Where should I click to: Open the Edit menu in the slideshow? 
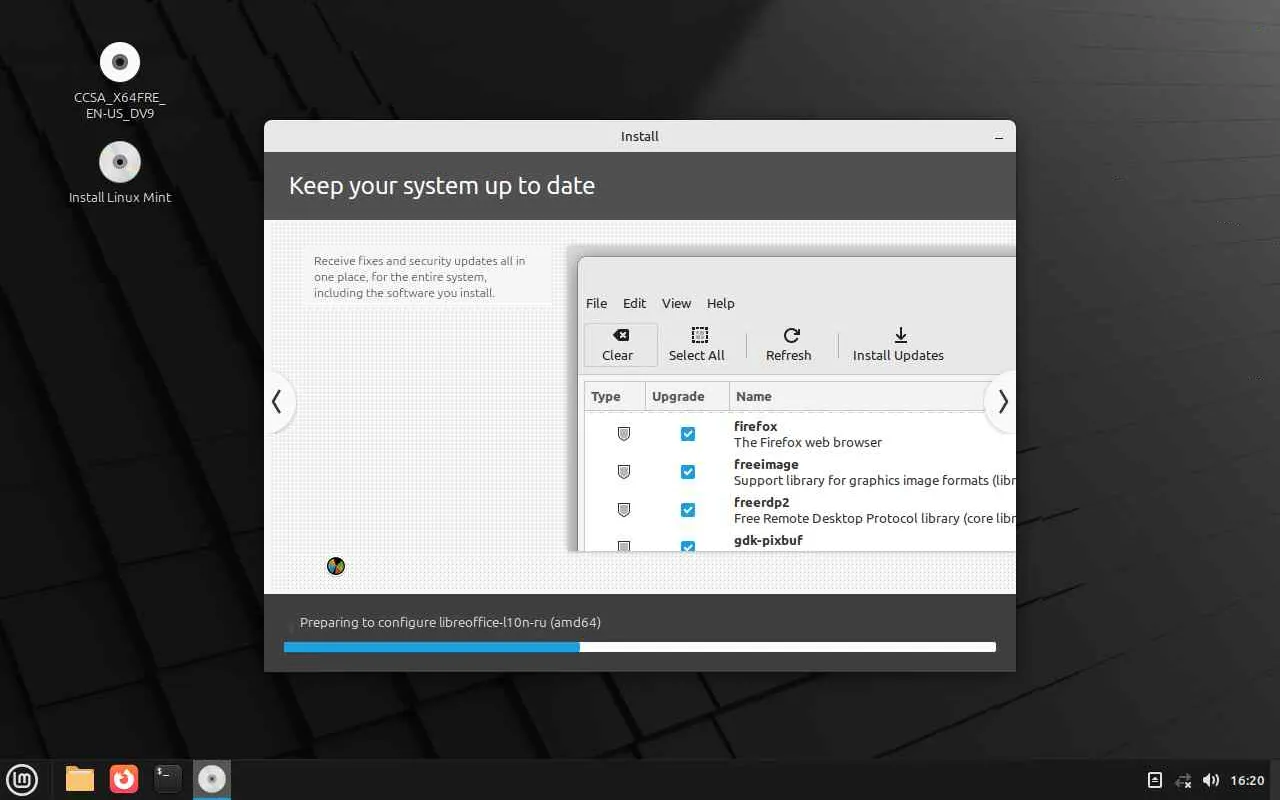coord(635,303)
